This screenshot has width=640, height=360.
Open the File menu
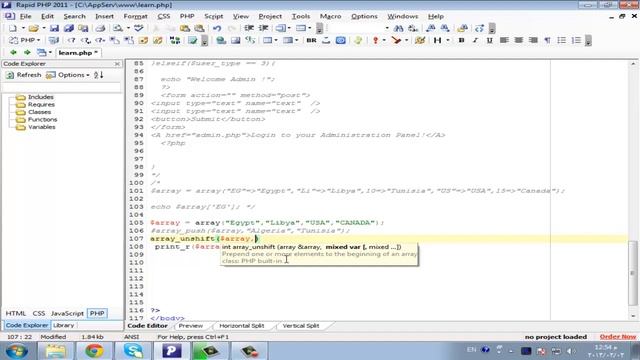(x=25, y=16)
